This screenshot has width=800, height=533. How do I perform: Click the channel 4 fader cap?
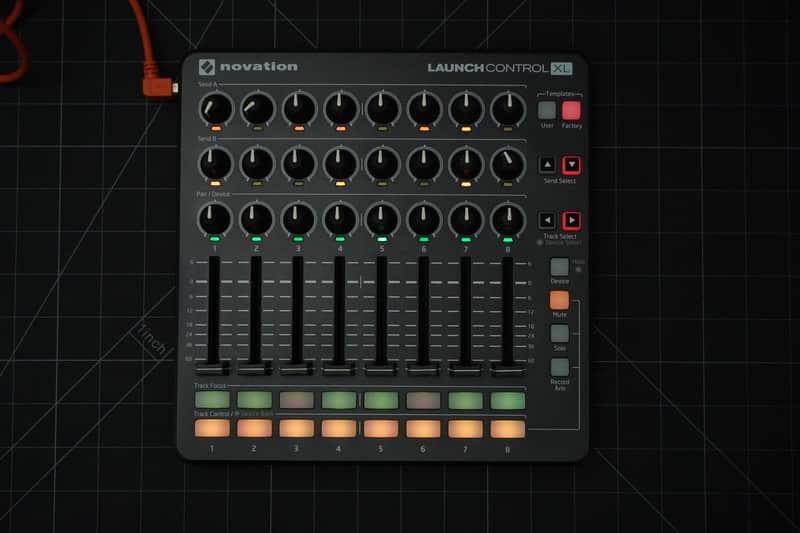pyautogui.click(x=339, y=368)
